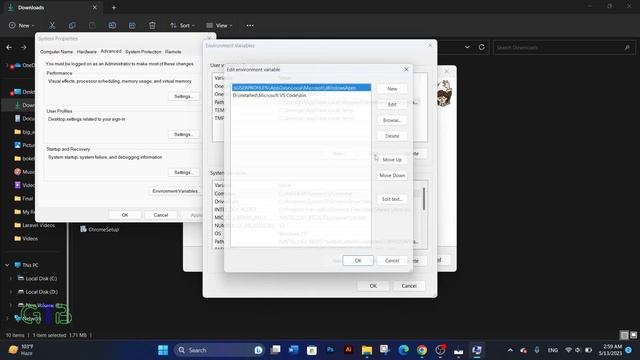640x360 pixels.
Task: Click the Rename icon in File Explorer toolbar
Action: pyautogui.click(x=112, y=25)
